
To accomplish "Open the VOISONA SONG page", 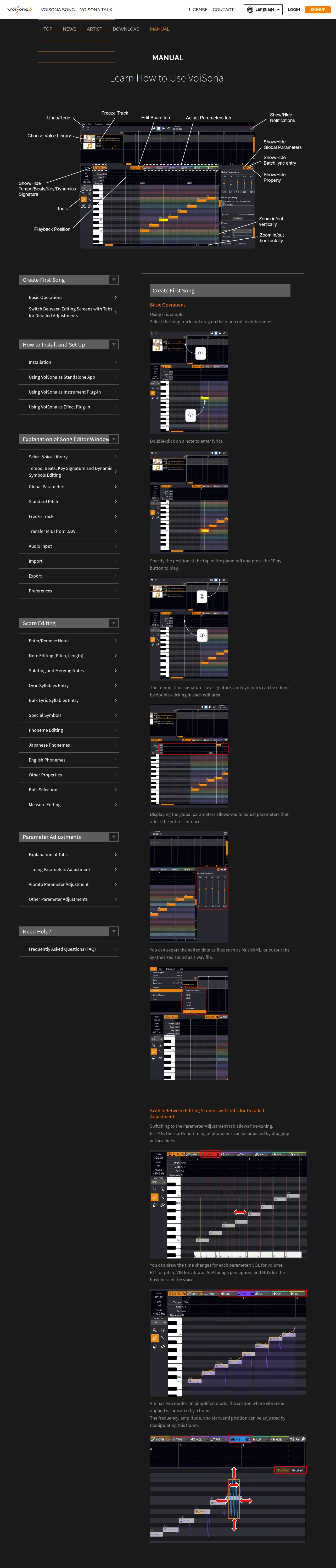I will [58, 10].
